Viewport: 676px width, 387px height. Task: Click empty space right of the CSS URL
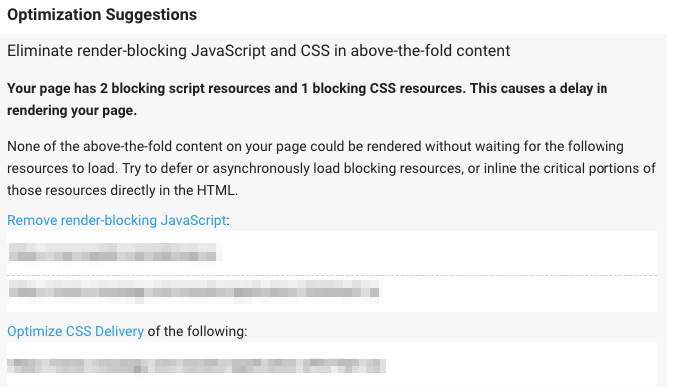pos(522,366)
